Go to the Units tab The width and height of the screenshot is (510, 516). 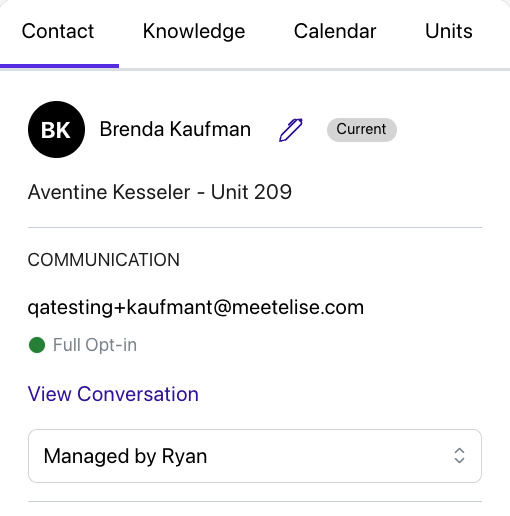[x=449, y=31]
